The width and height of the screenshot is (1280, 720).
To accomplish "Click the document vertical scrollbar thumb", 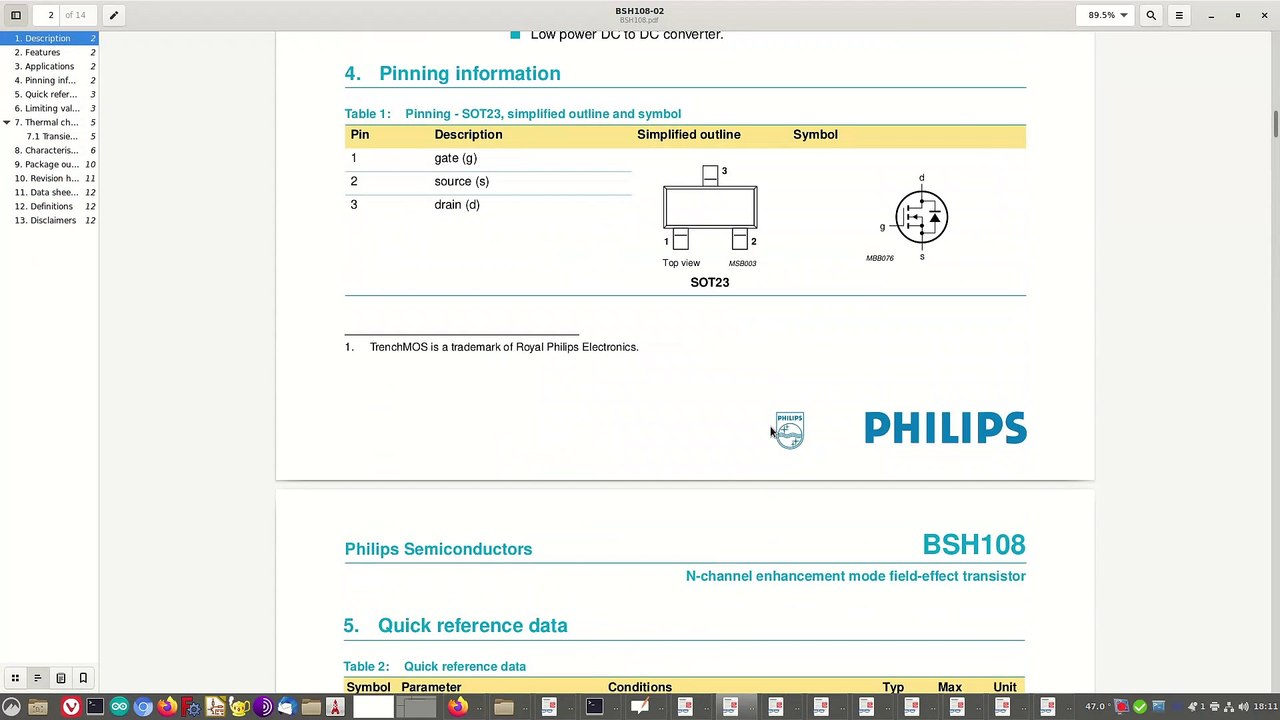I will (1275, 126).
